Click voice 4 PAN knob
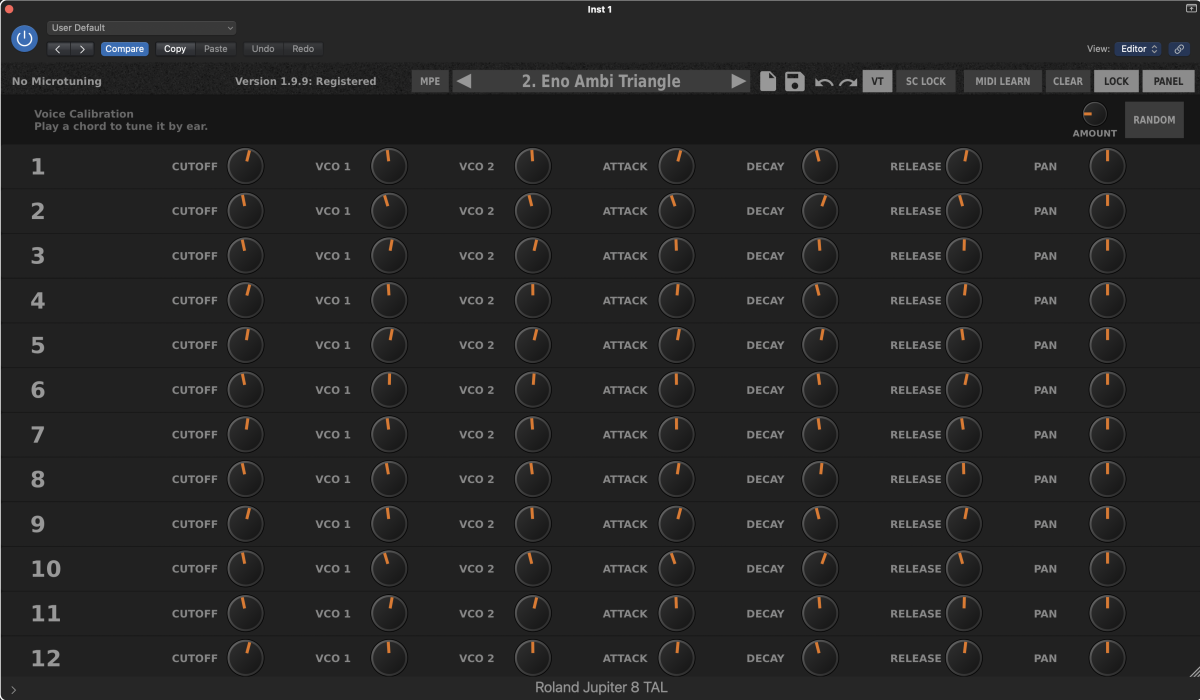Viewport: 1200px width, 700px height. coord(1107,300)
